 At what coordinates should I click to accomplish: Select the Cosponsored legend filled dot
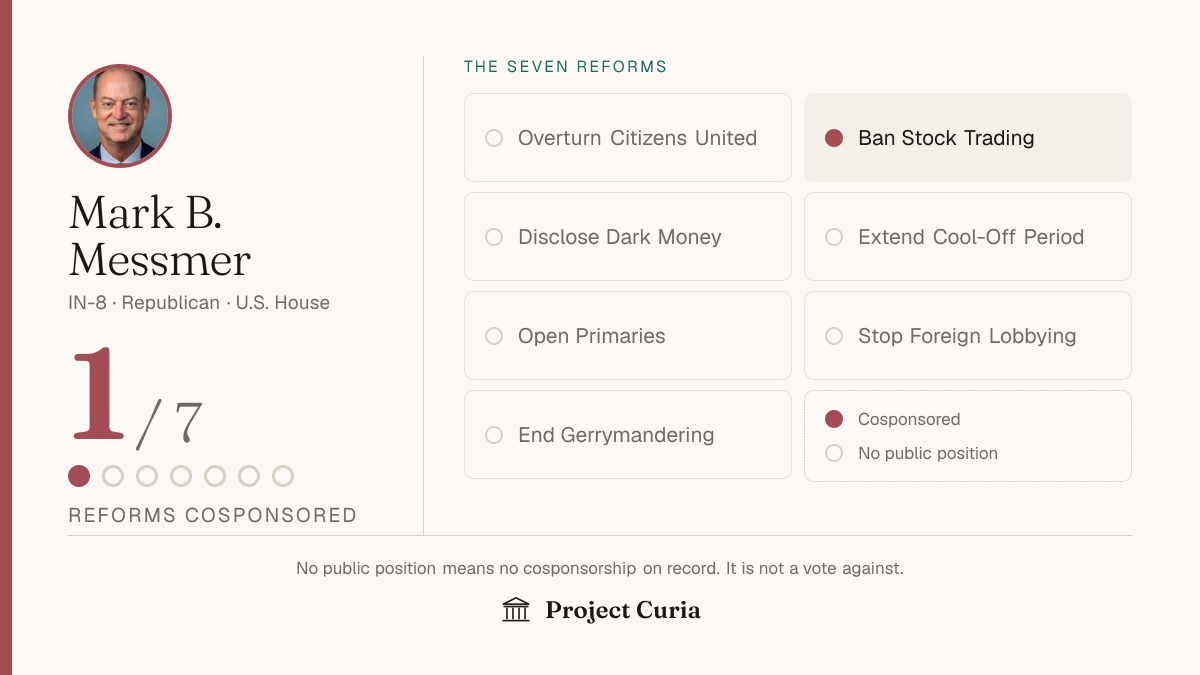(834, 419)
